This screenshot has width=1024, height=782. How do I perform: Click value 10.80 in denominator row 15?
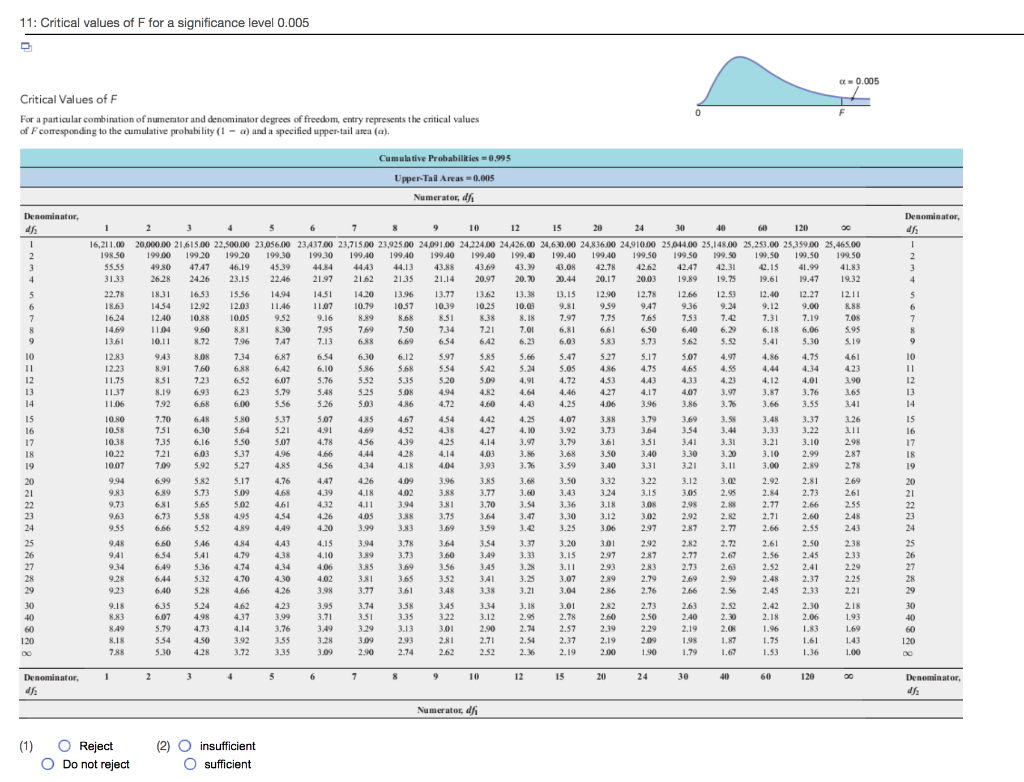coord(114,419)
